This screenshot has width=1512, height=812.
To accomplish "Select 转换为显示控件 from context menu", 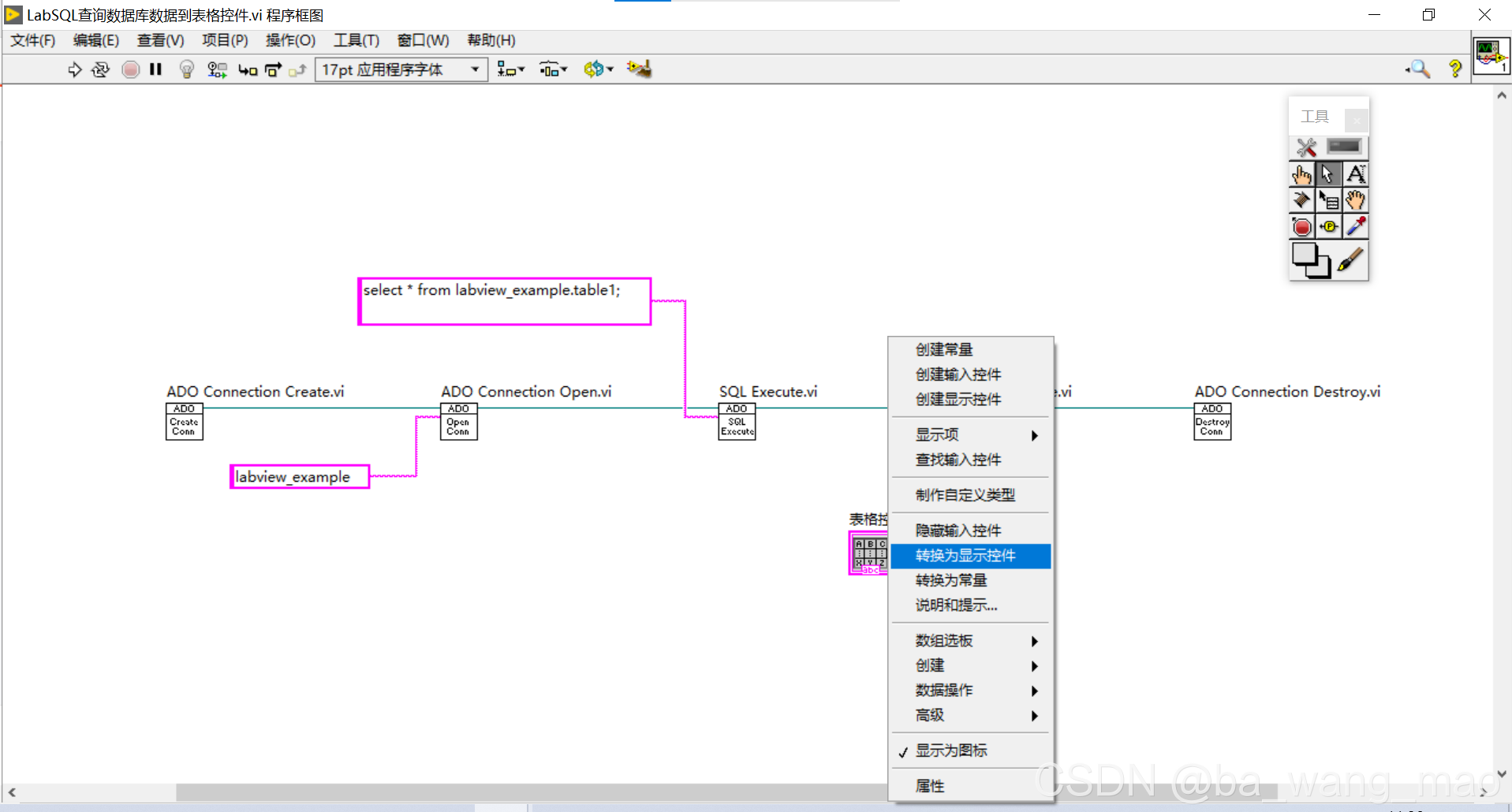I will (x=965, y=555).
